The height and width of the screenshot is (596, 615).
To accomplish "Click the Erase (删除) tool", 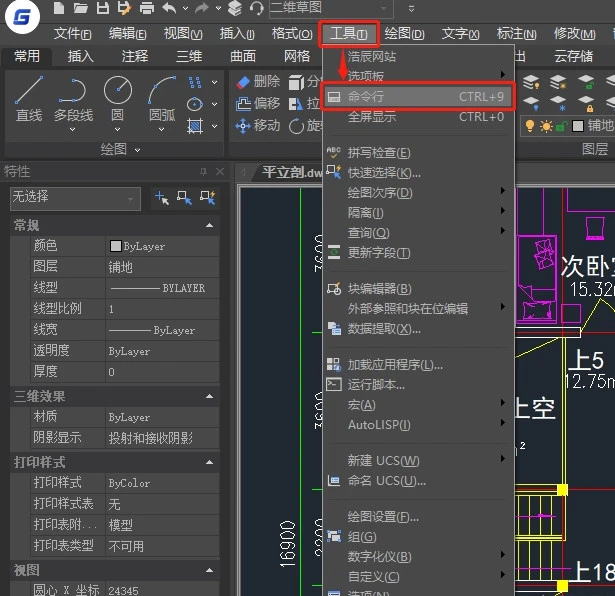I will pyautogui.click(x=258, y=82).
